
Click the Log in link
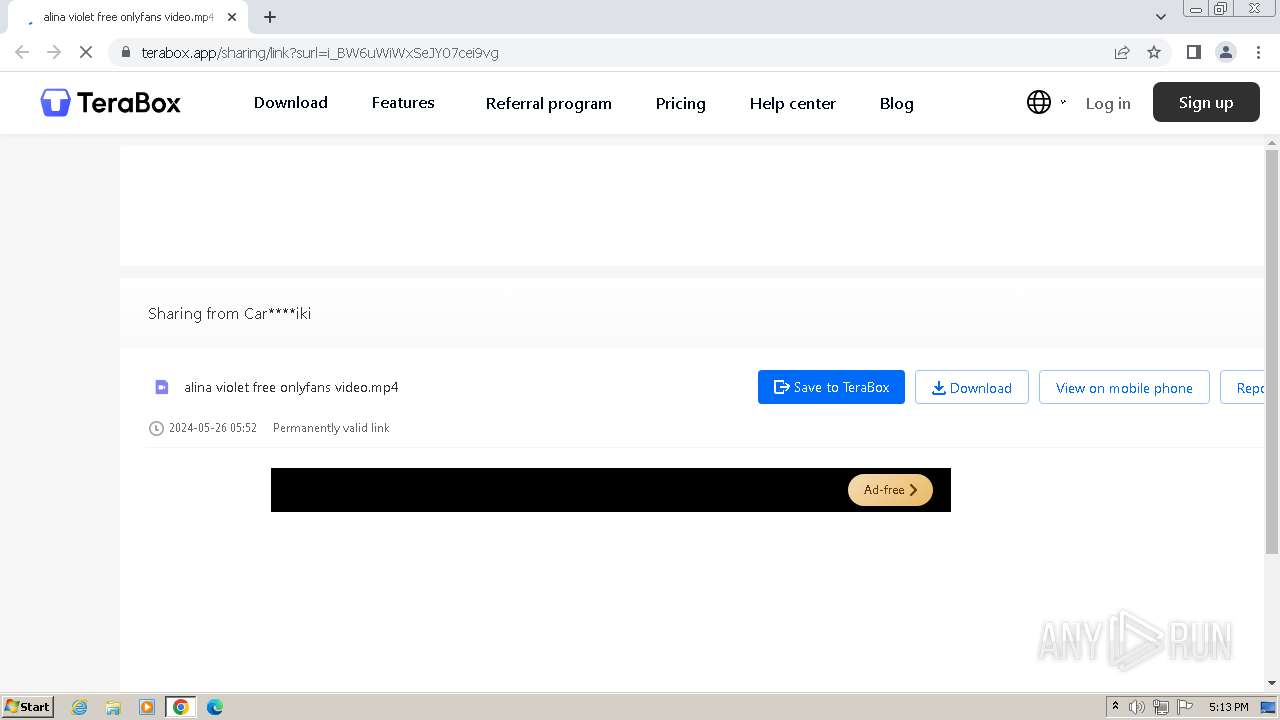tap(1108, 103)
